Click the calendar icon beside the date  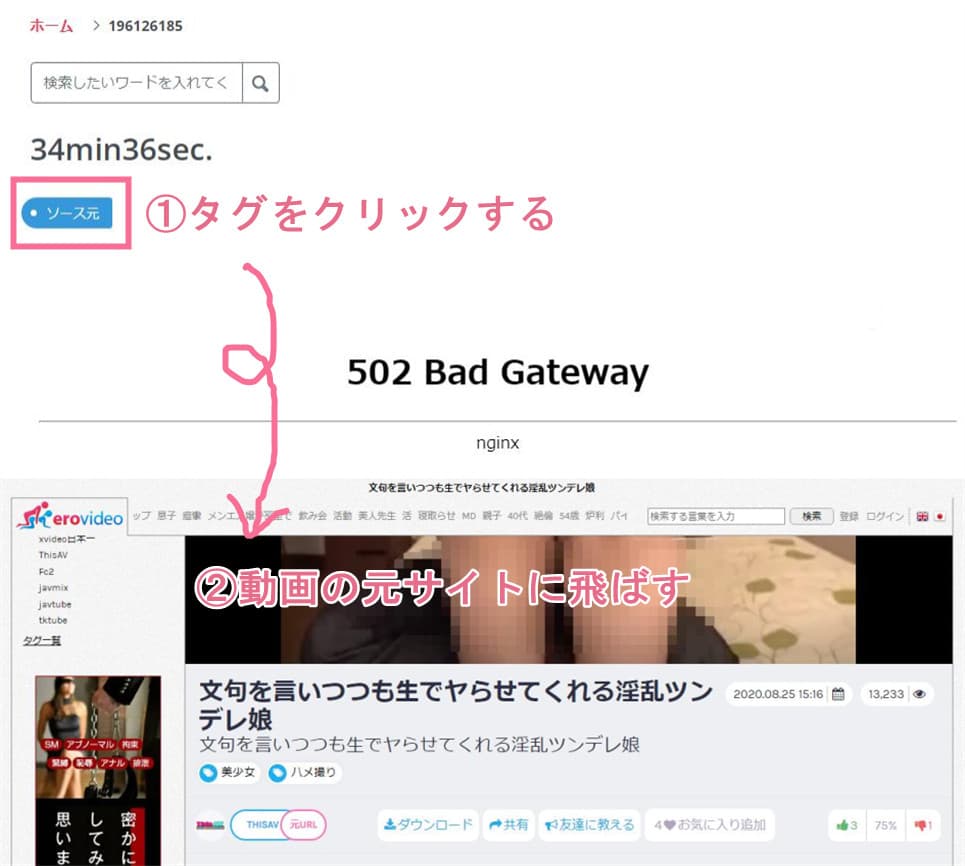point(838,694)
